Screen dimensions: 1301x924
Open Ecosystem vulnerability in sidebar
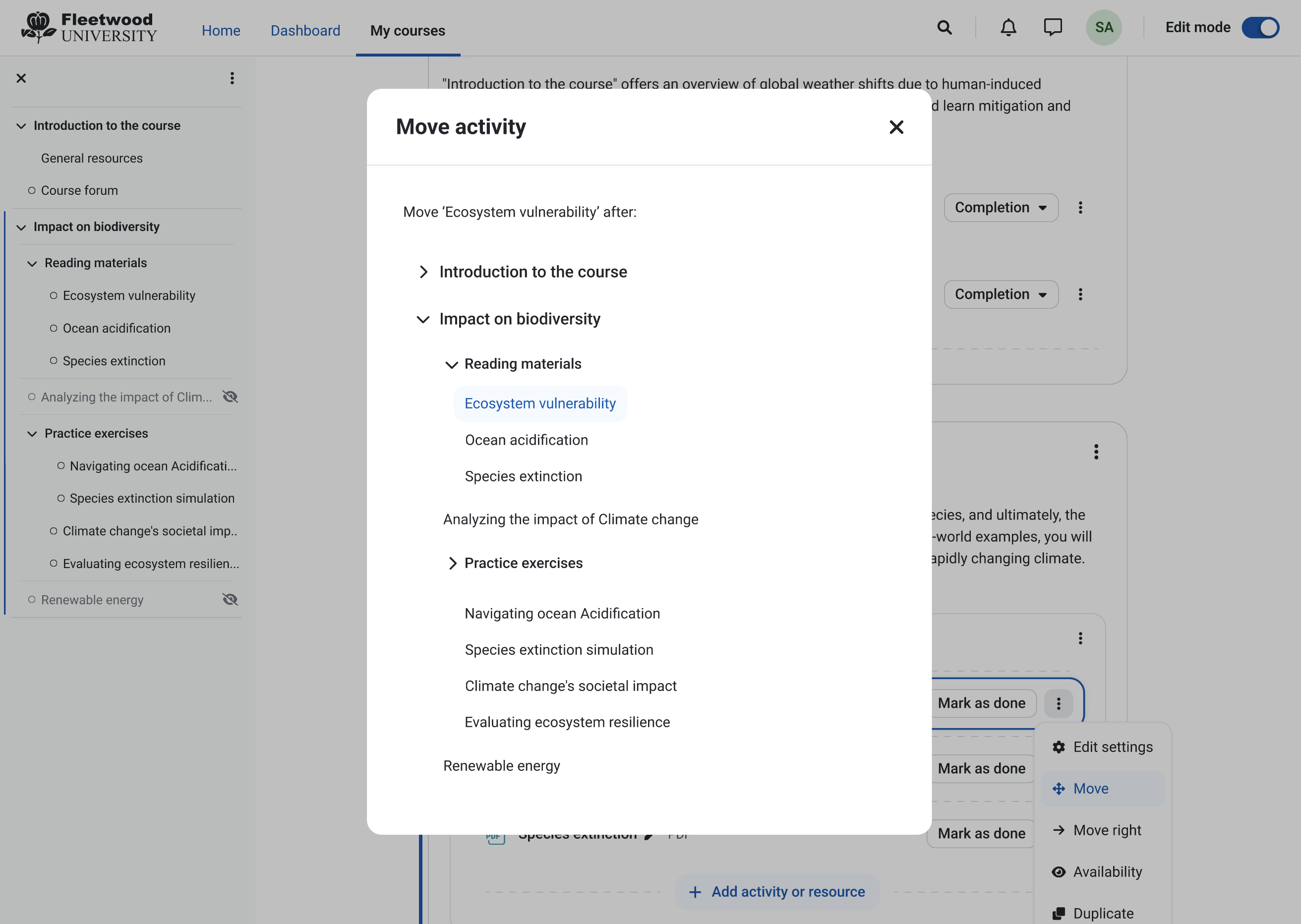[x=128, y=296]
